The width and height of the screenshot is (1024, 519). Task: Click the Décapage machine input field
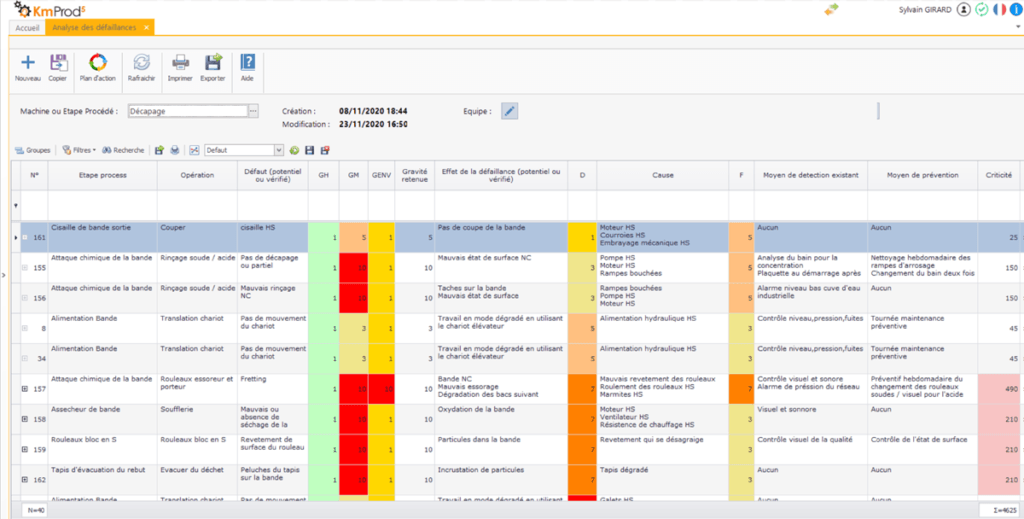click(188, 111)
